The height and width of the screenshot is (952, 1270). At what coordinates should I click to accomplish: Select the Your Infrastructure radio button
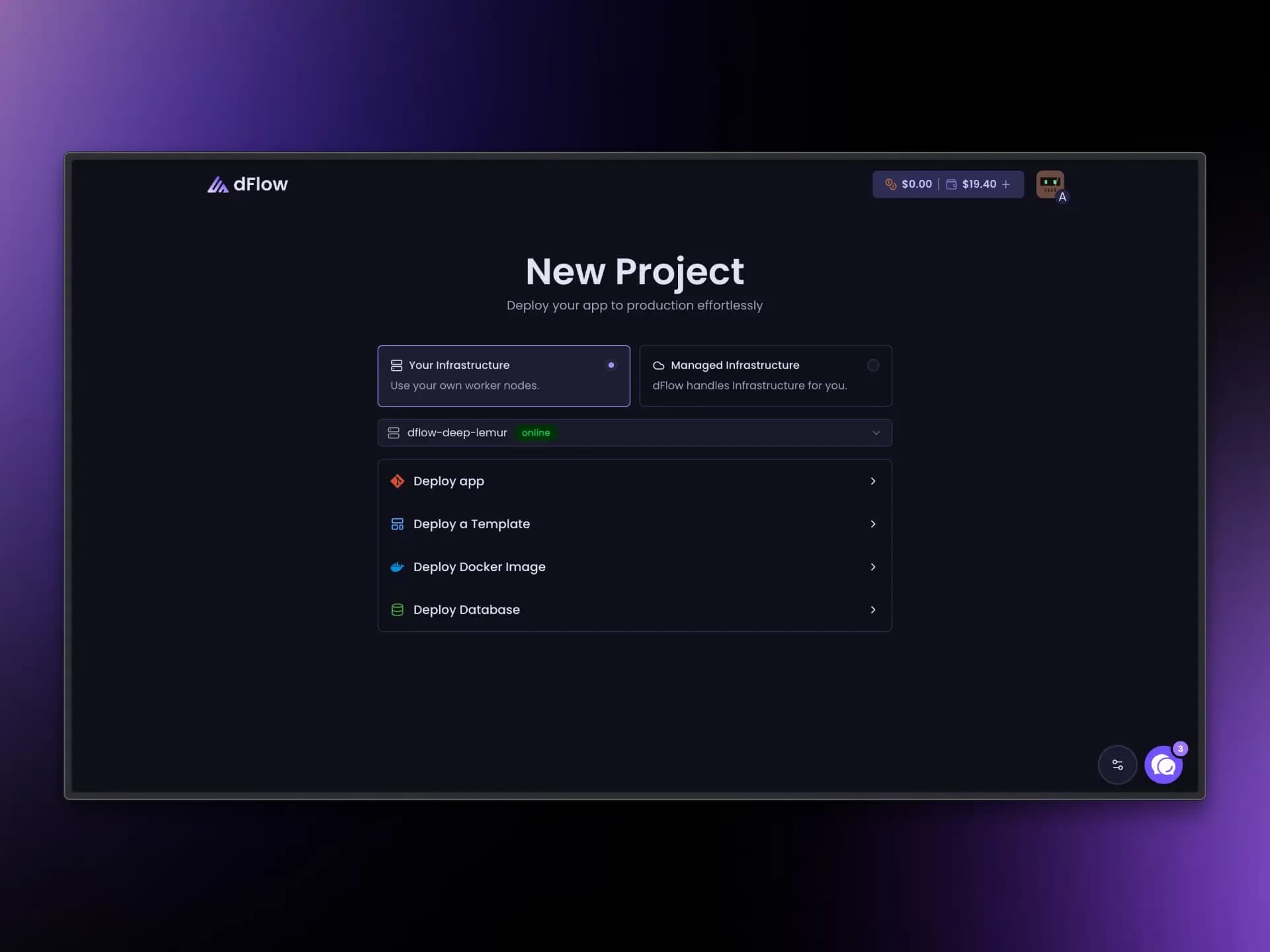click(611, 365)
